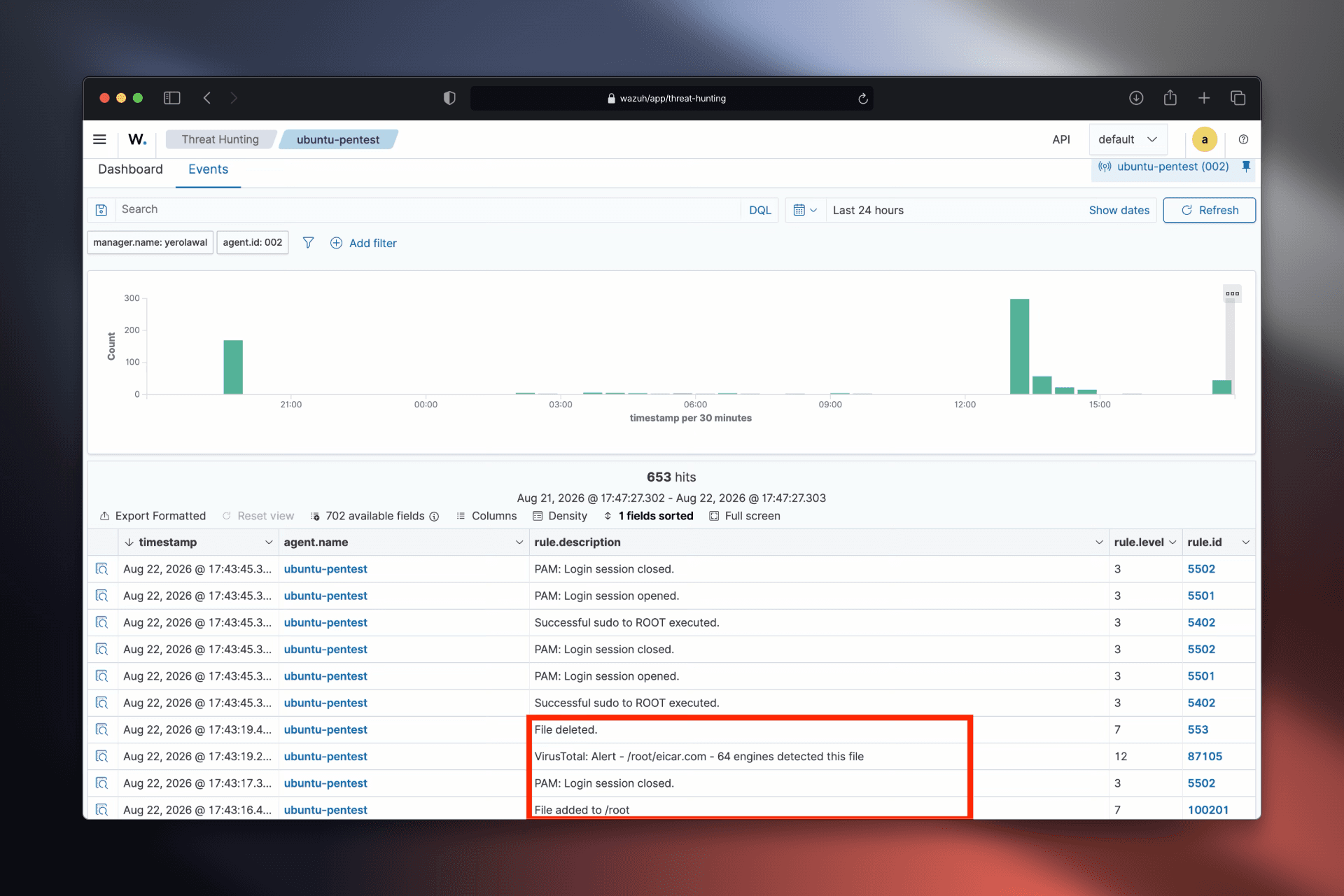Go back with browser back arrow
Viewport: 1344px width, 896px height.
pos(207,98)
